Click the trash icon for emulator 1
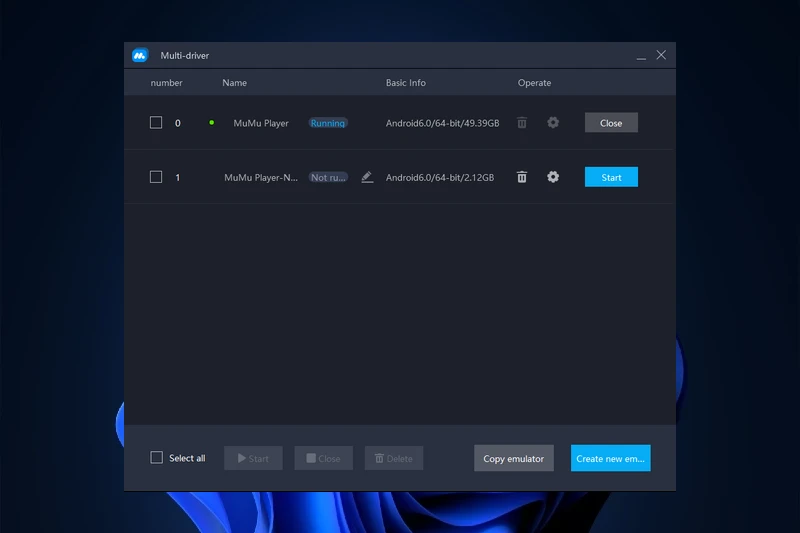The height and width of the screenshot is (533, 800). click(x=522, y=177)
